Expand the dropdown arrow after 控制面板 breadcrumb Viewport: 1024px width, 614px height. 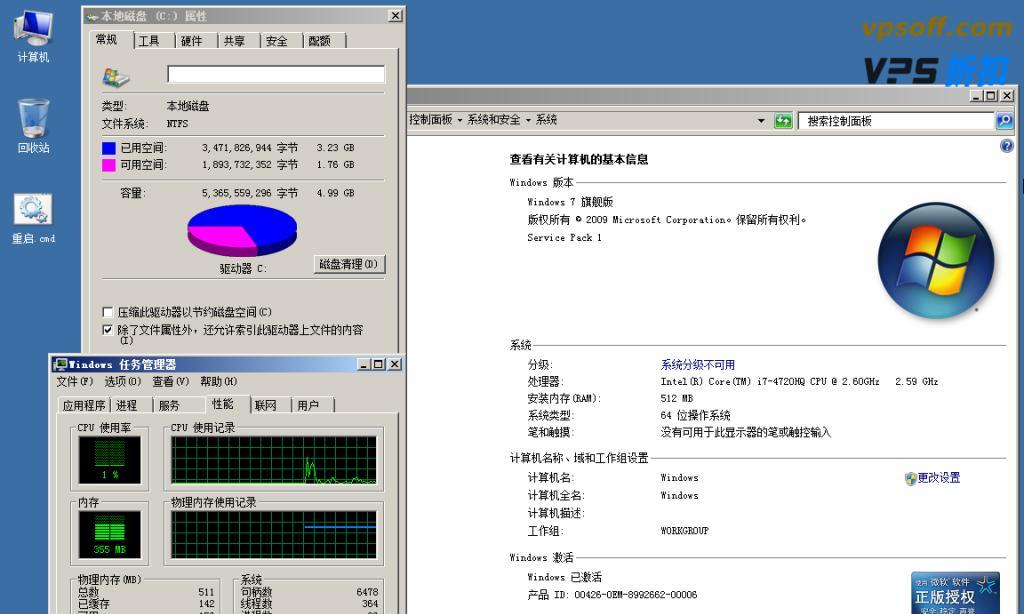coord(460,120)
